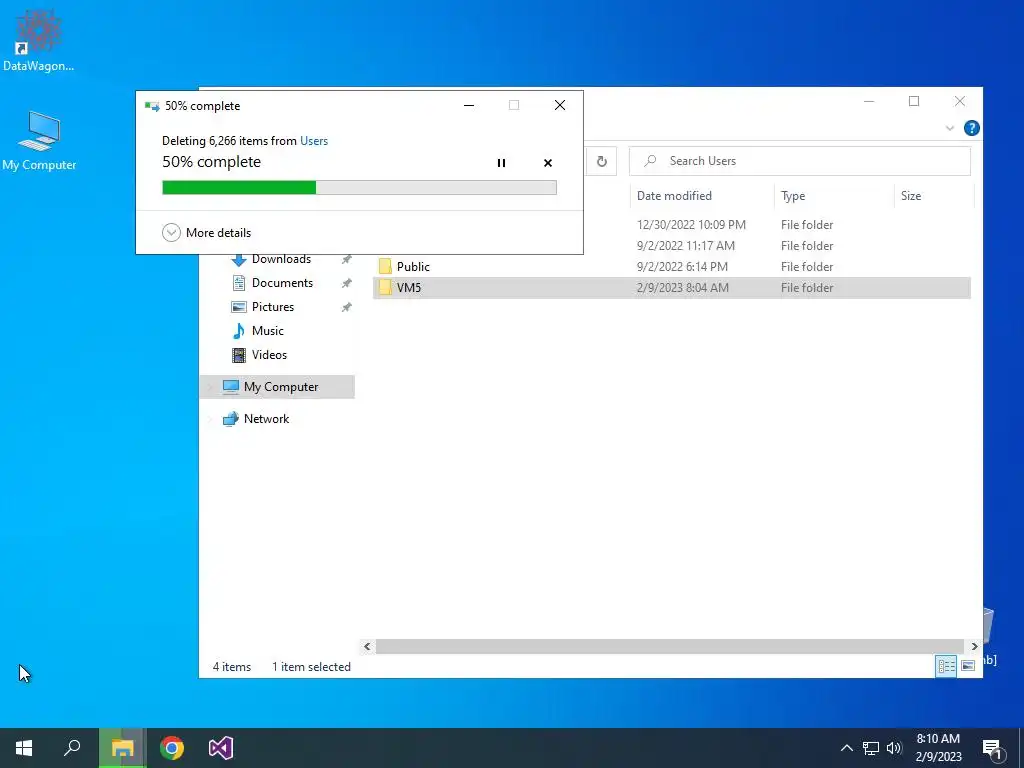Click '1 item selected' in status bar
1024x768 pixels.
312,667
